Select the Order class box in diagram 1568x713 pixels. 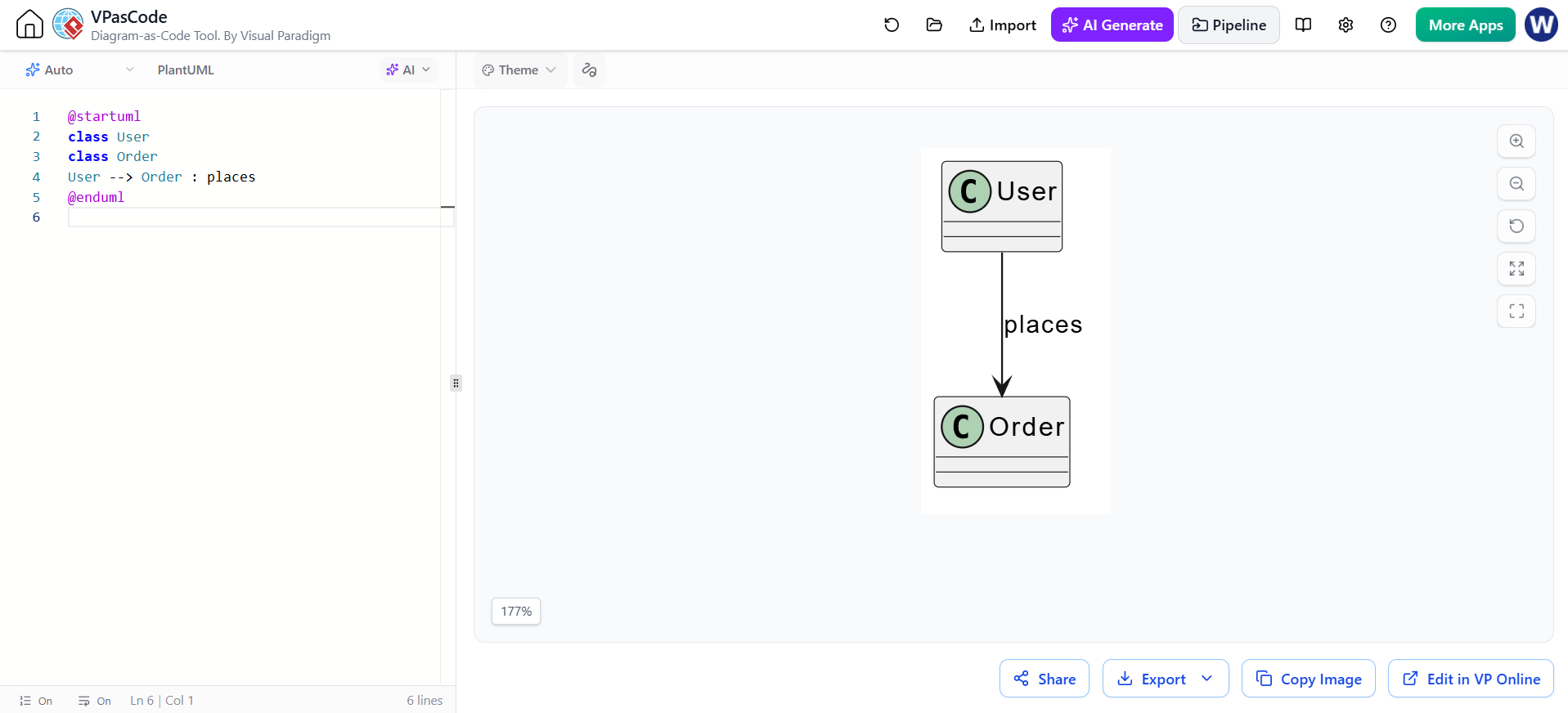1002,442
